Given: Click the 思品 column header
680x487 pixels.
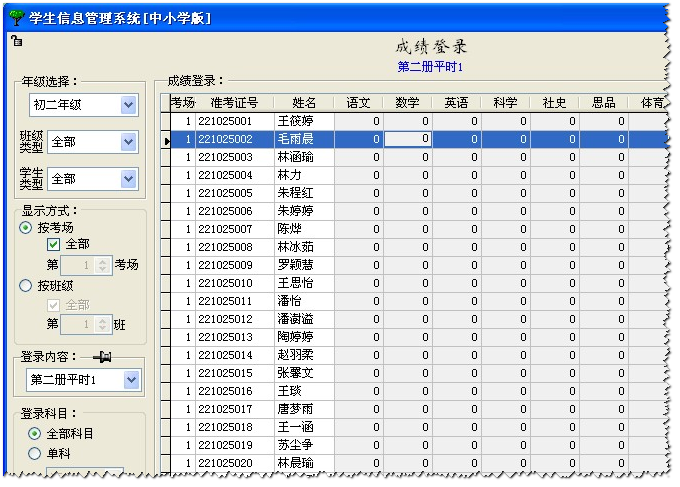Looking at the screenshot, I should (x=603, y=103).
